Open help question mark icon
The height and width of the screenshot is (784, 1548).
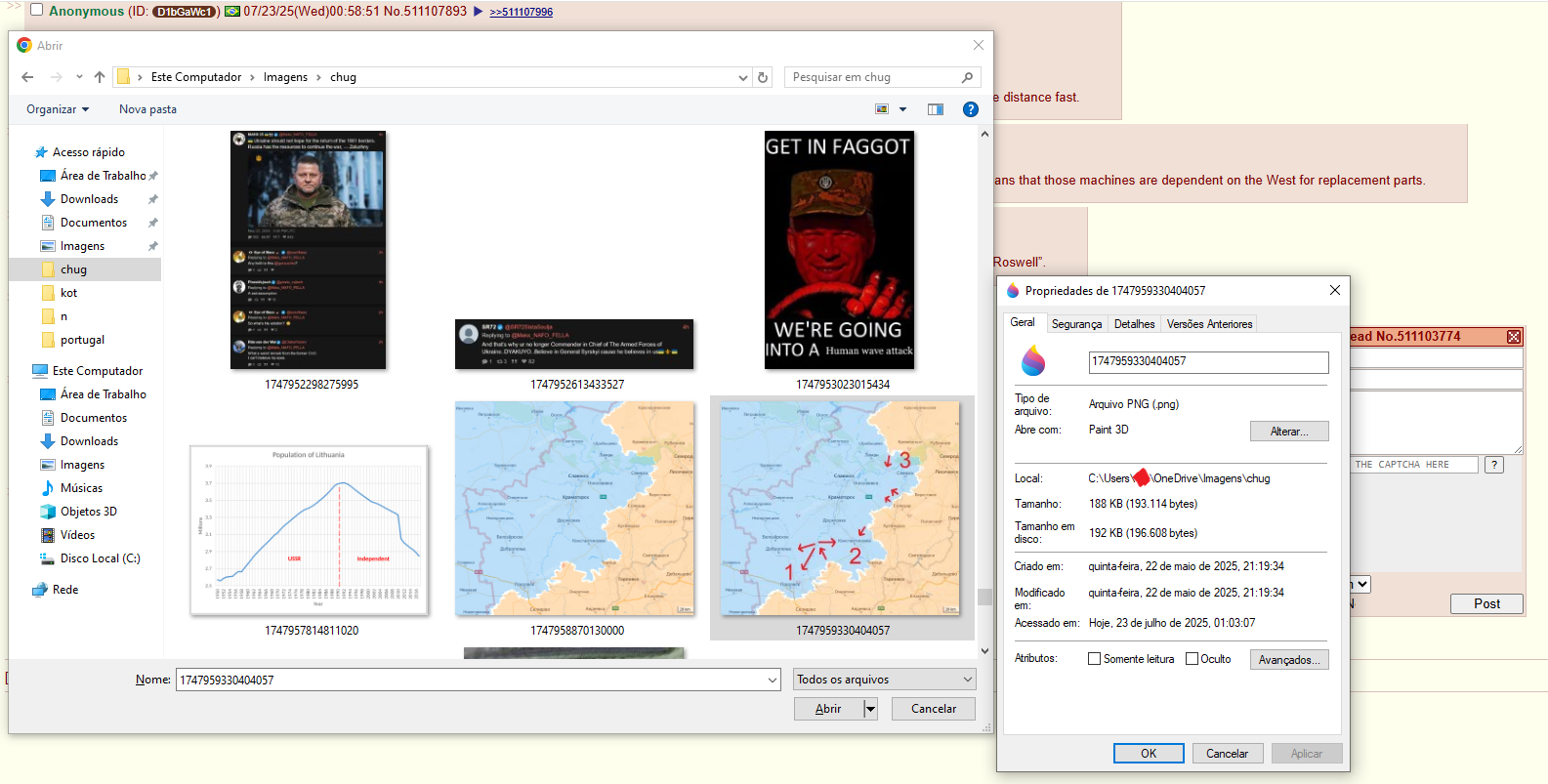tap(970, 109)
